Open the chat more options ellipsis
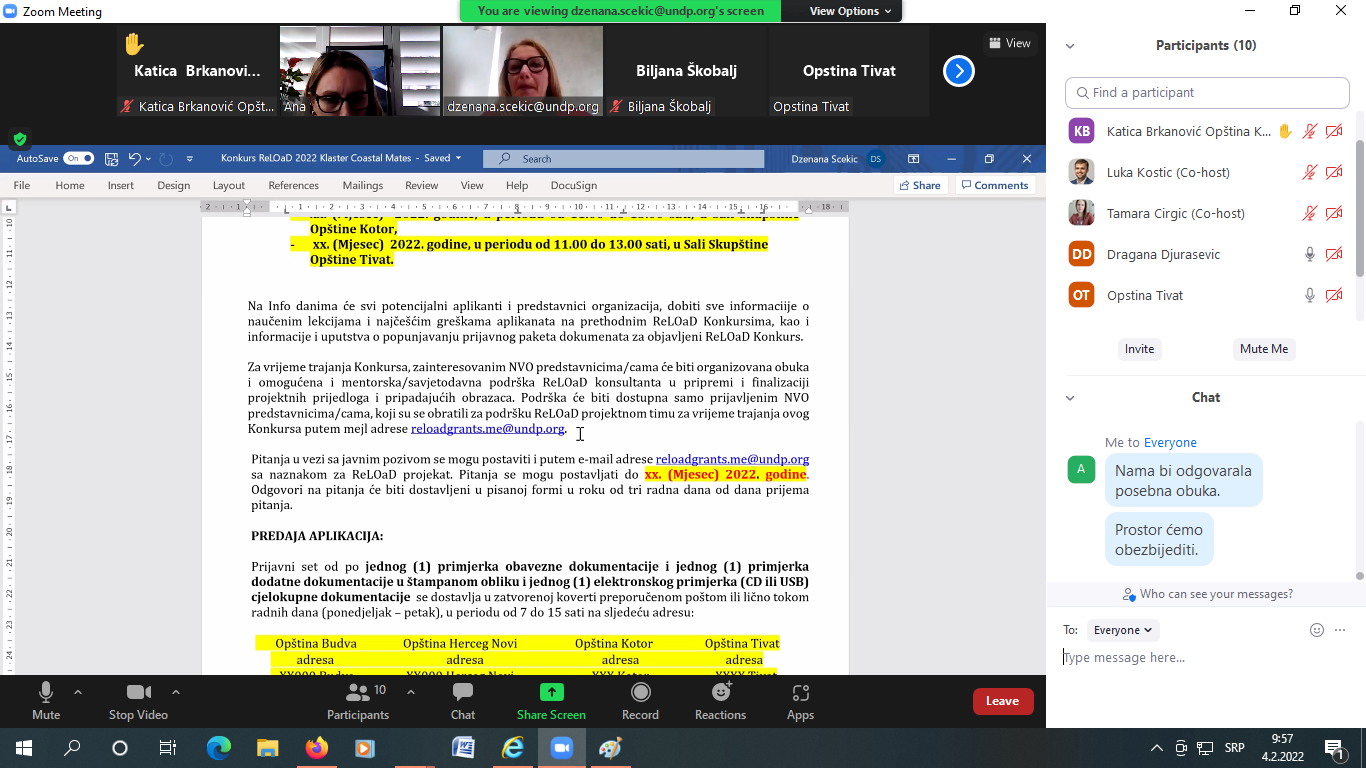This screenshot has height=768, width=1366. [1340, 630]
